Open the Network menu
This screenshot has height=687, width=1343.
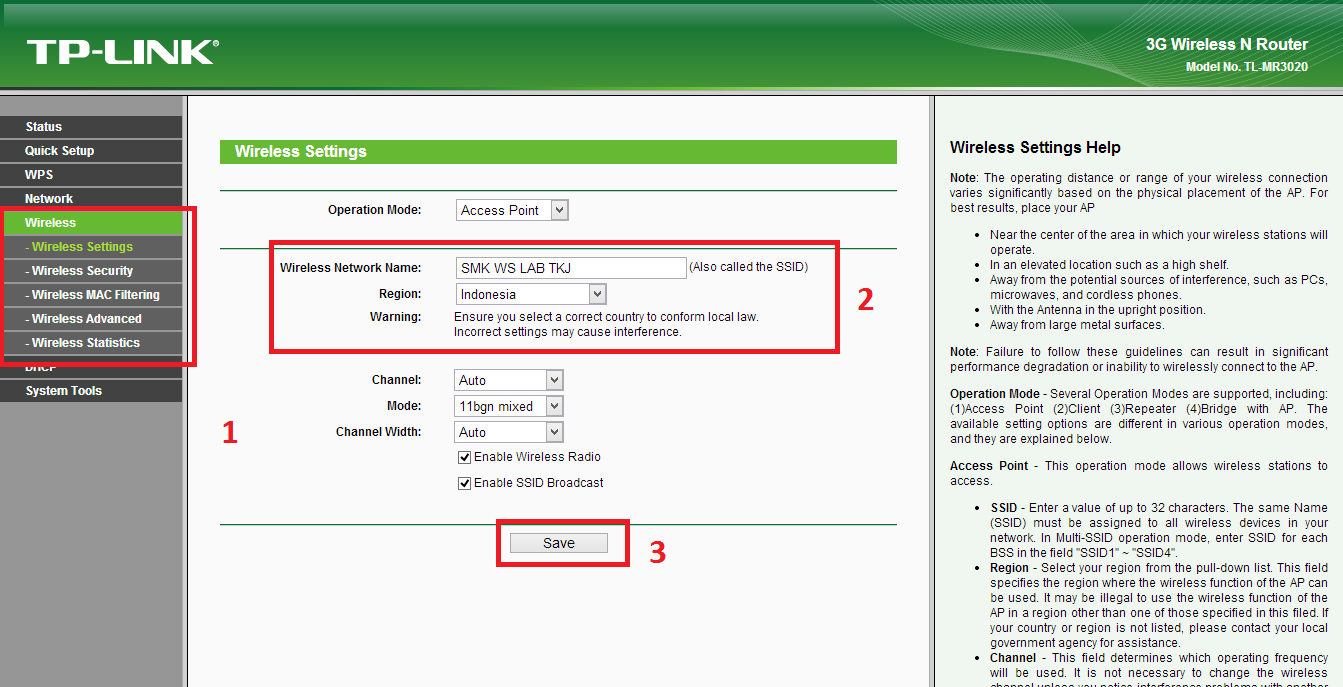91,199
